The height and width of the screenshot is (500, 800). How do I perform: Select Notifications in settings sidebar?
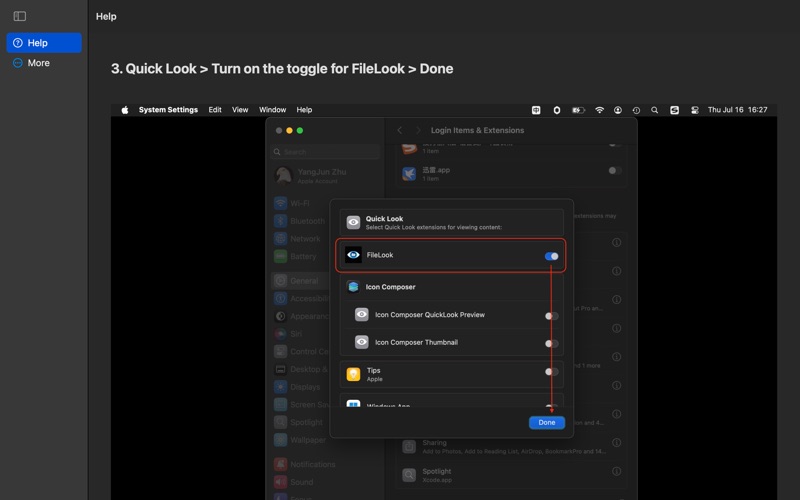306,464
